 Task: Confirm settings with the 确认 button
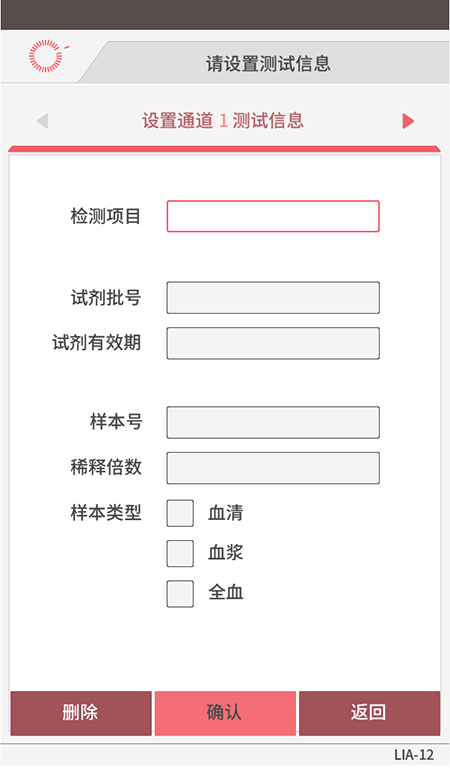(x=225, y=713)
